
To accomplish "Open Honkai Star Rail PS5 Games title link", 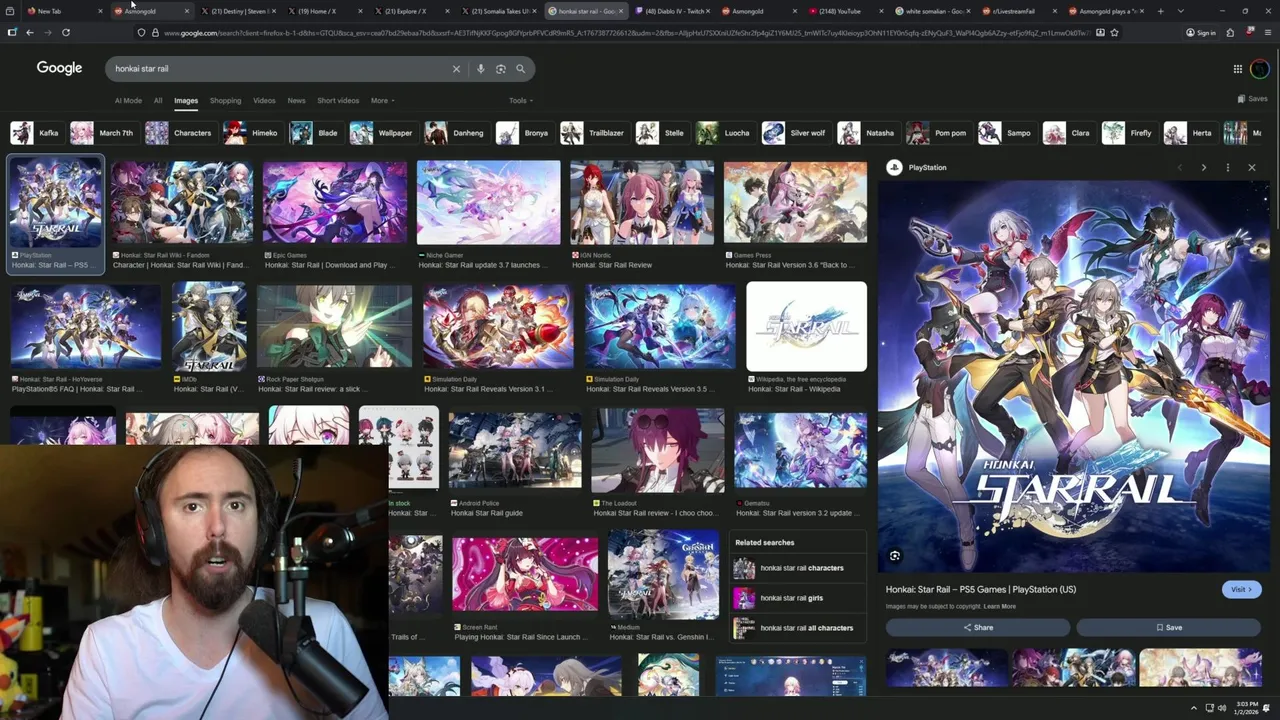I will click(980, 589).
